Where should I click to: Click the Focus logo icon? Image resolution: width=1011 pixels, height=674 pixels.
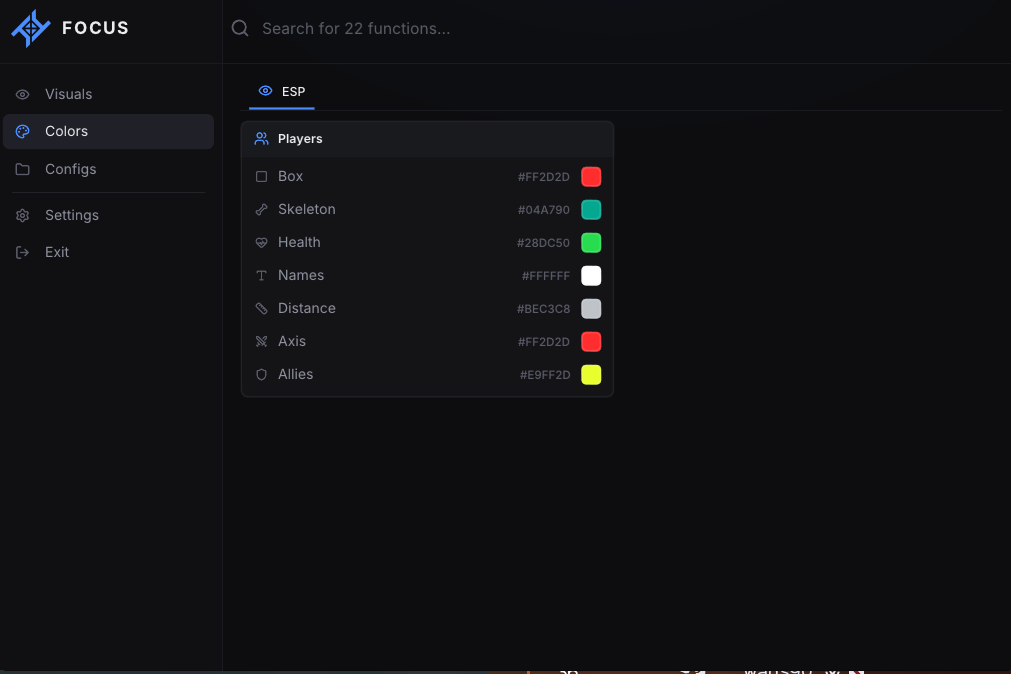coord(31,28)
